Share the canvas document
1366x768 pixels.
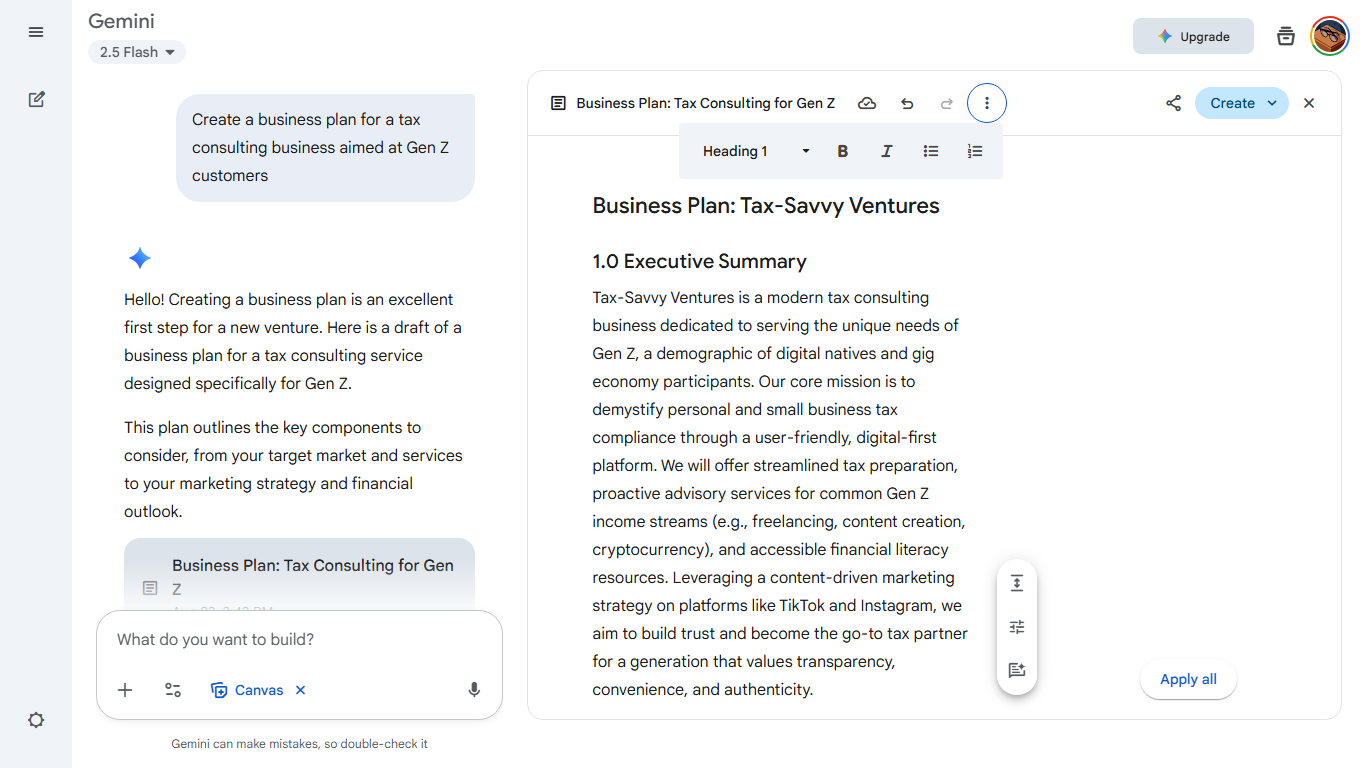coord(1173,103)
